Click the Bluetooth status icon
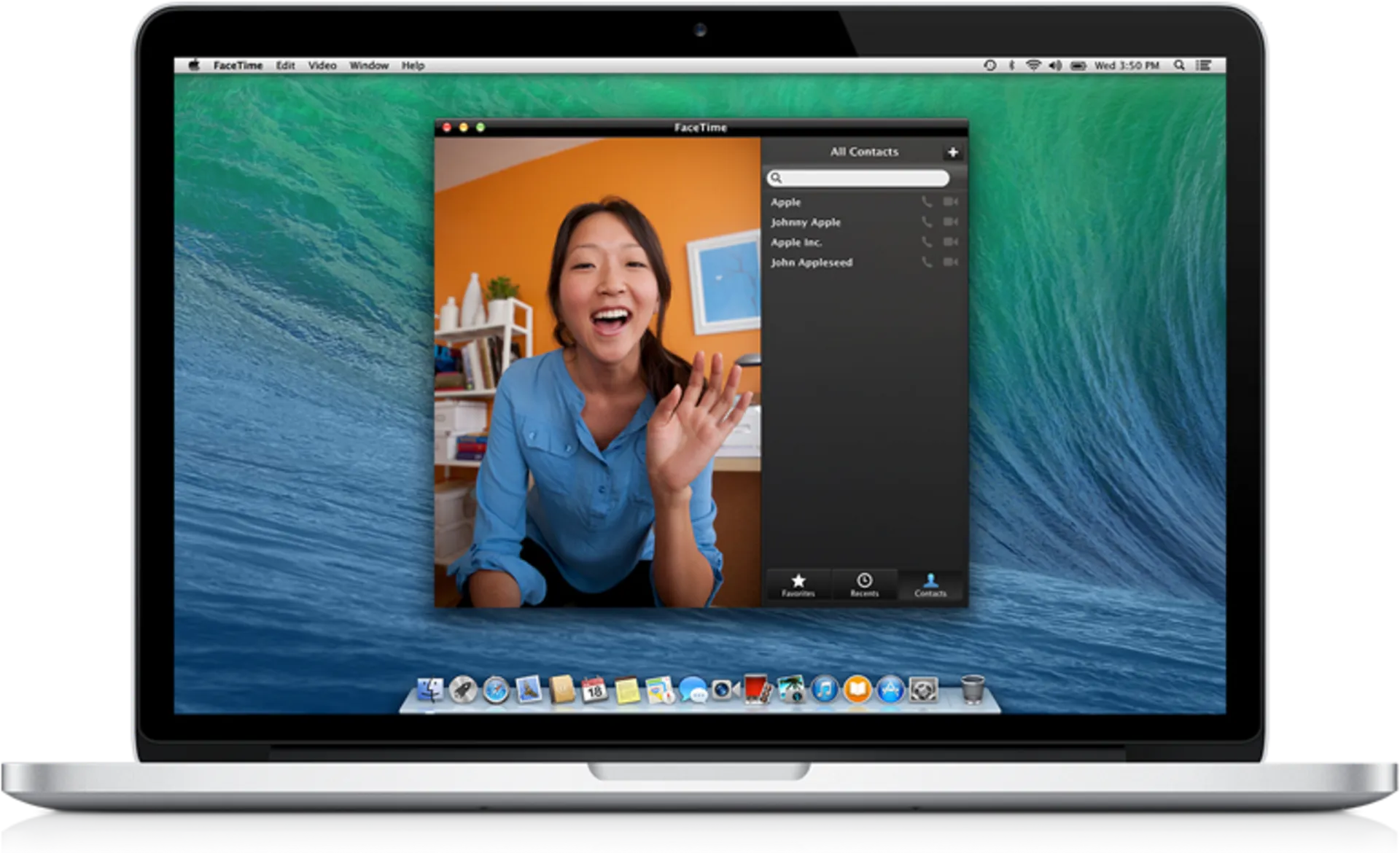The width and height of the screenshot is (1400, 853). tap(1011, 66)
